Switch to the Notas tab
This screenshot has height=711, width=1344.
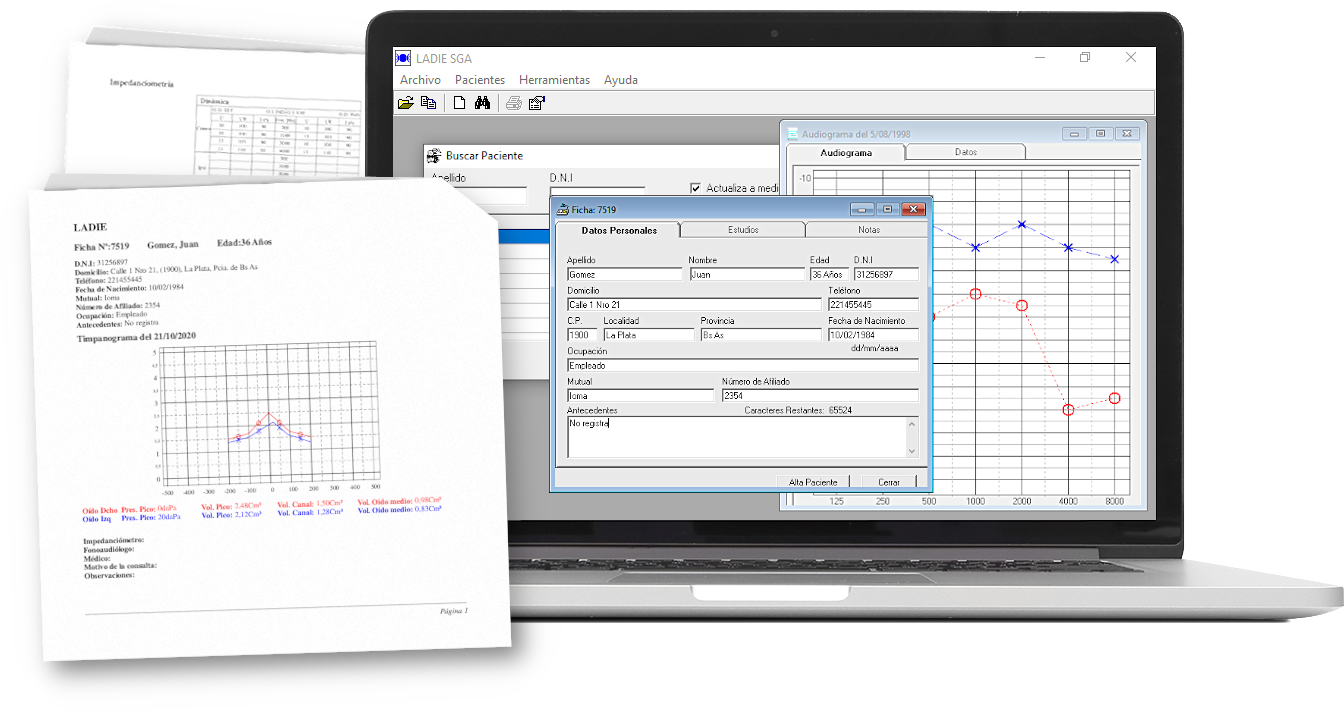(868, 230)
